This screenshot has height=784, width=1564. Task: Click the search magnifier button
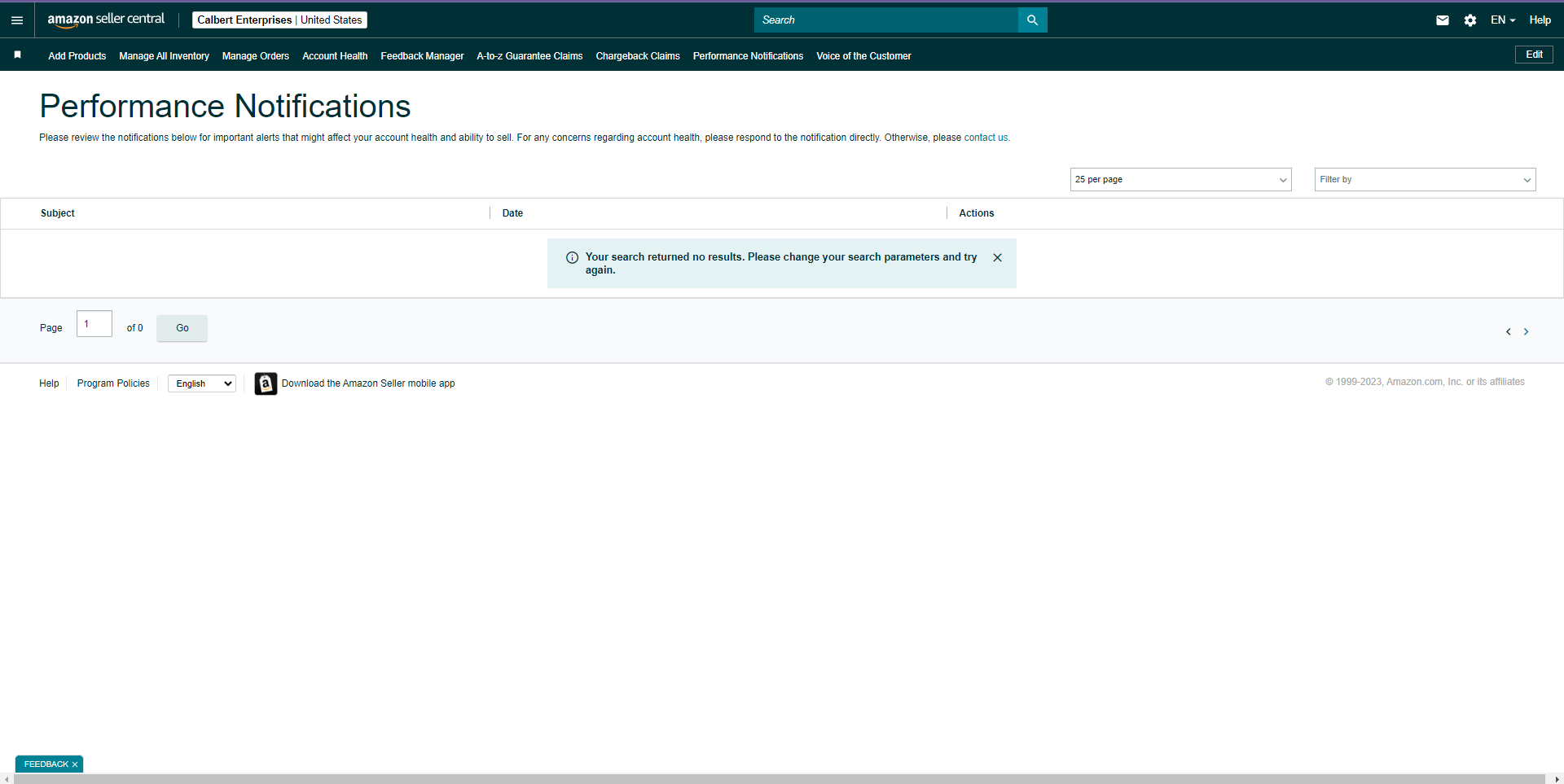click(1032, 20)
